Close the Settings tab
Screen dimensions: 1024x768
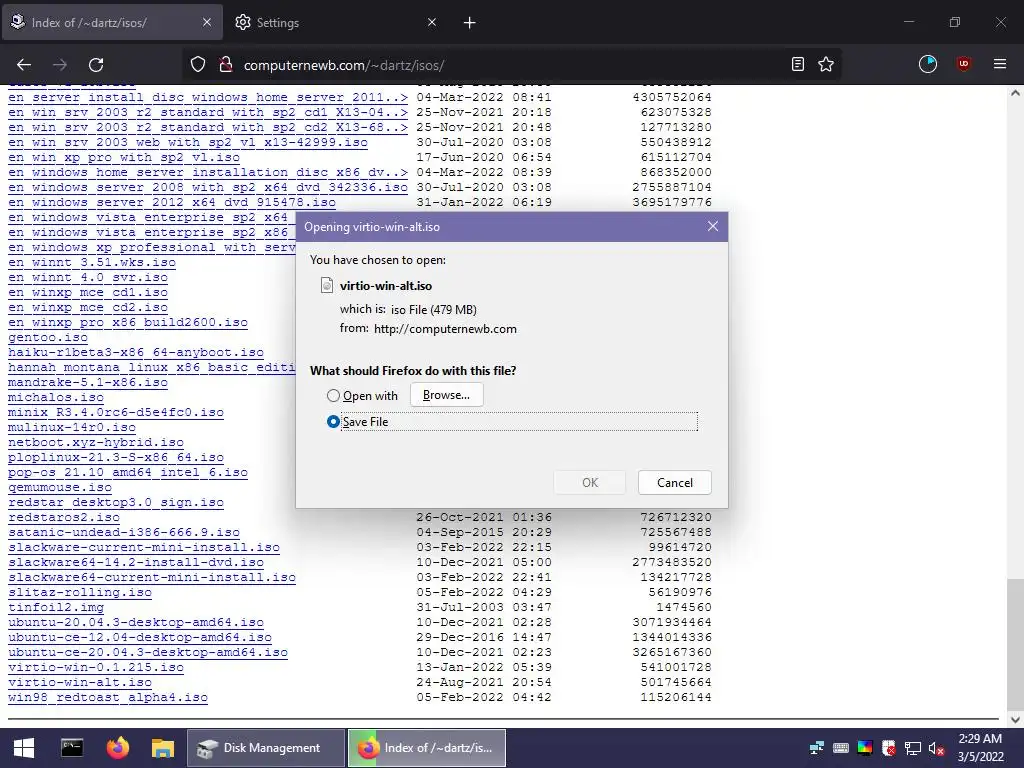[432, 22]
